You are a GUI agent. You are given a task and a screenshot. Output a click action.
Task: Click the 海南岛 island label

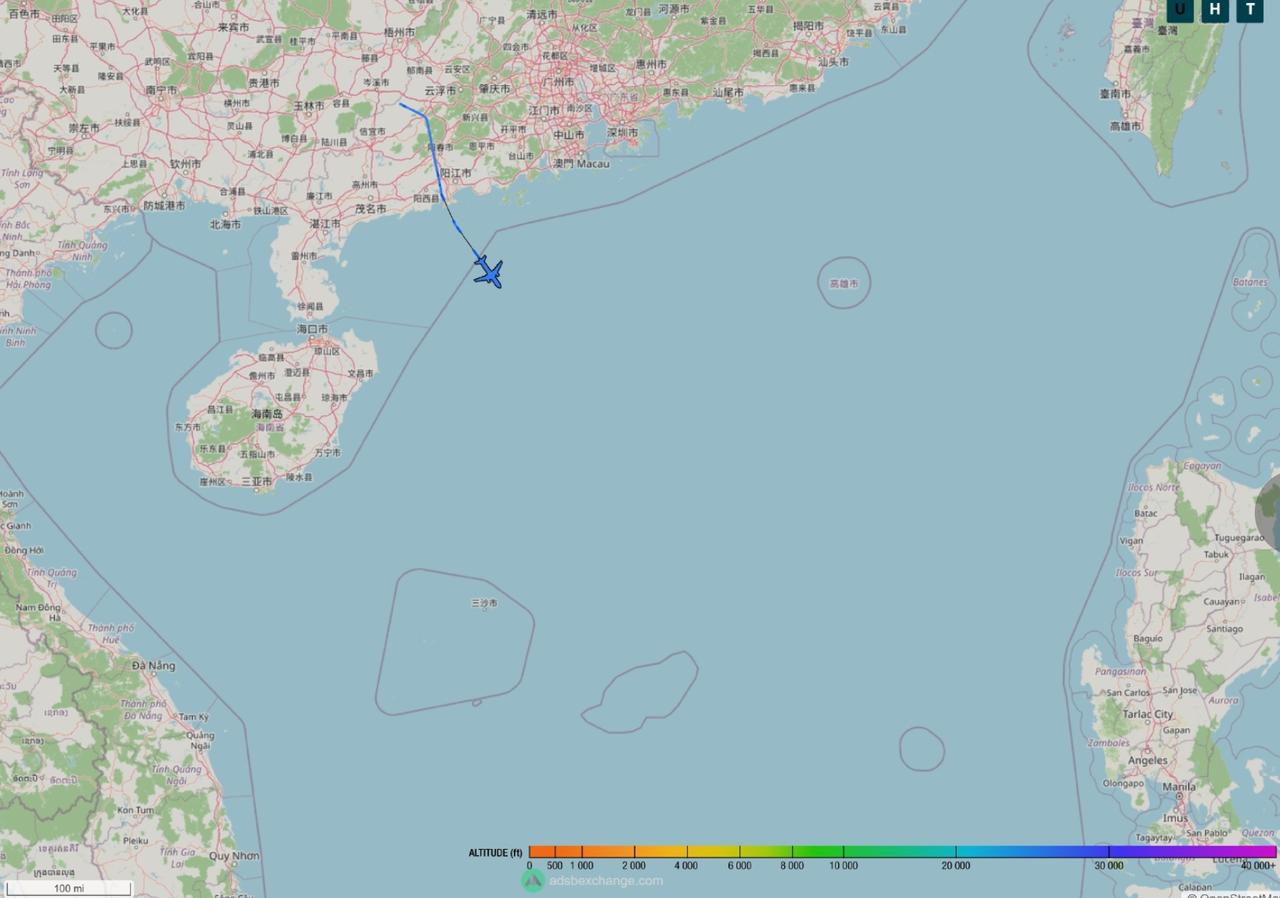pyautogui.click(x=267, y=413)
